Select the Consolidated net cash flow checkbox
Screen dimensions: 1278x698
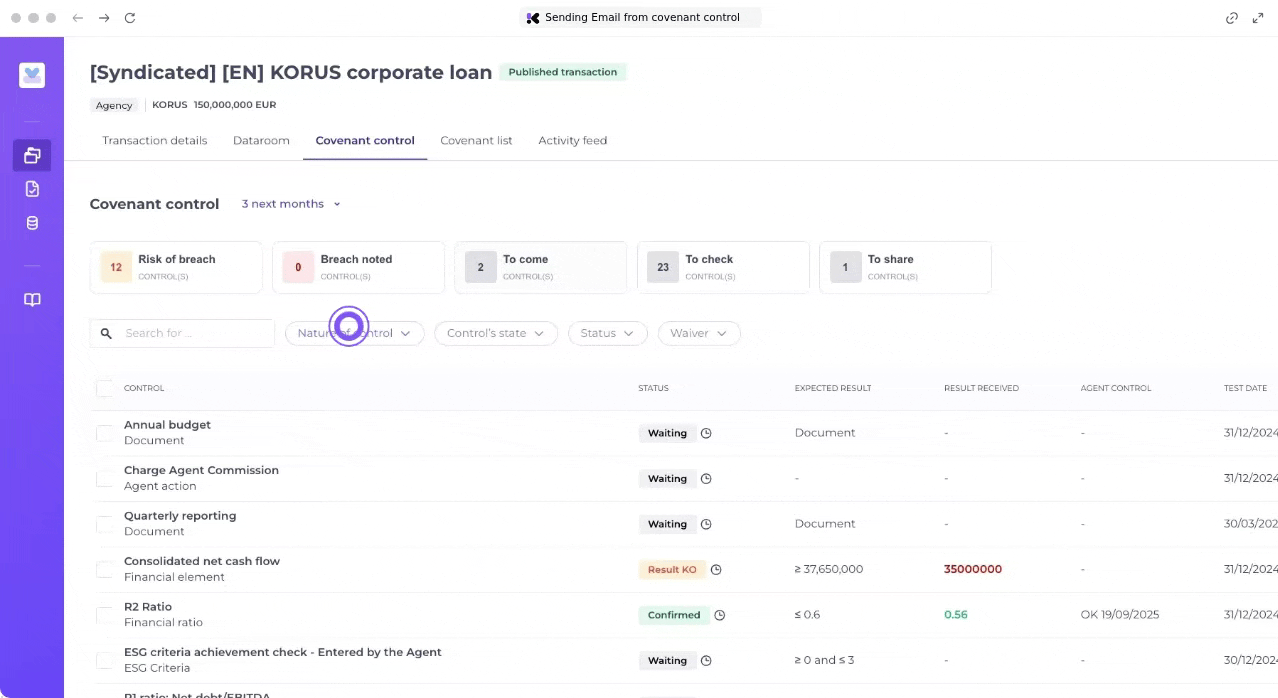104,569
